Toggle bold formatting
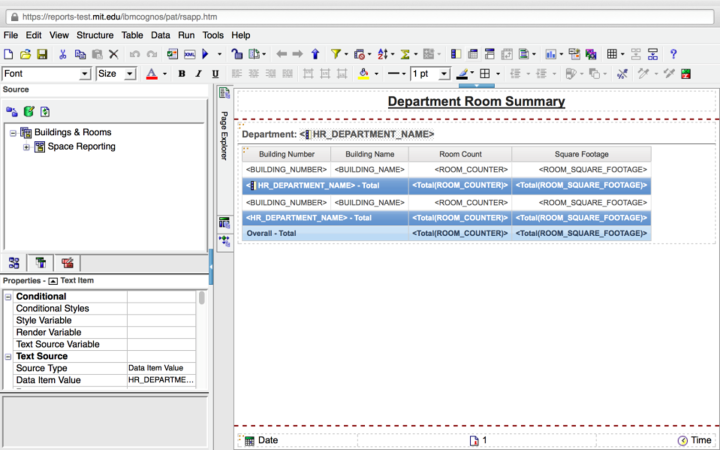This screenshot has height=450, width=720. [182, 74]
